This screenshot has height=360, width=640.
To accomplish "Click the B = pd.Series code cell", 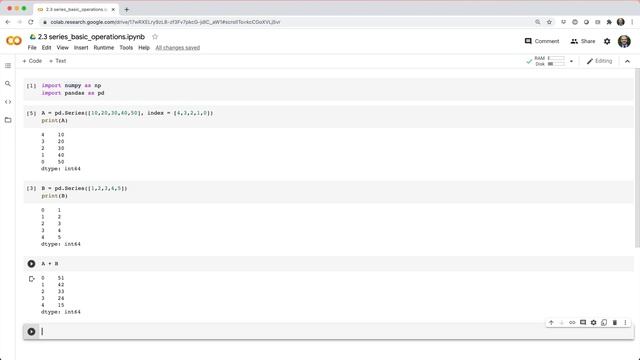I will (x=329, y=192).
